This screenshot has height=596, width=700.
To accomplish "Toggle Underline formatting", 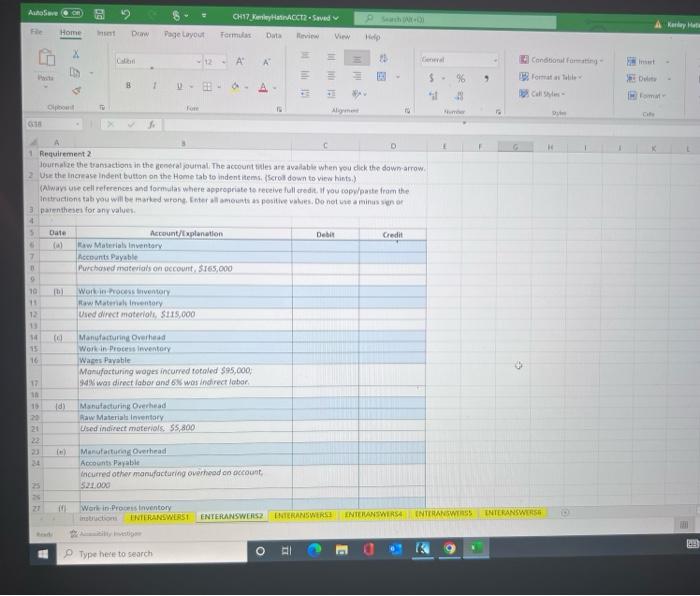I will pyautogui.click(x=179, y=86).
